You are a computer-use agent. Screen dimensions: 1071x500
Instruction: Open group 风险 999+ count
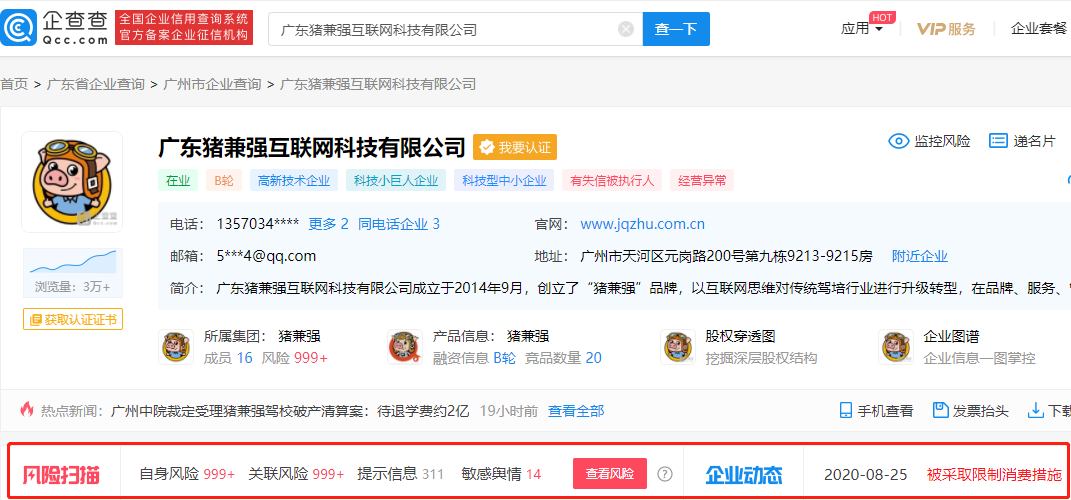click(294, 358)
